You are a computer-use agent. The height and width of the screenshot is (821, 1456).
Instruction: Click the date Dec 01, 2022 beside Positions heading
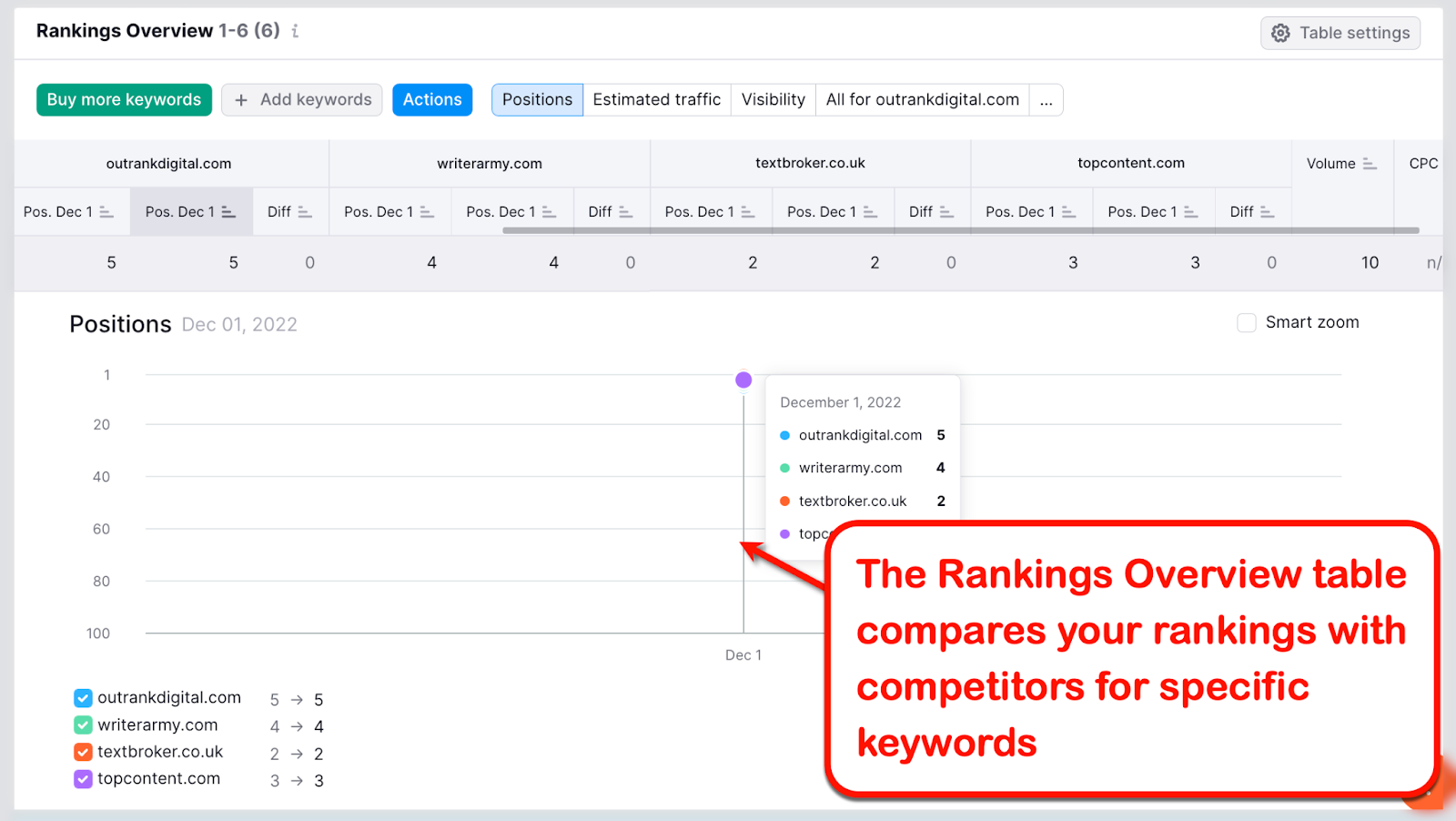click(x=239, y=325)
